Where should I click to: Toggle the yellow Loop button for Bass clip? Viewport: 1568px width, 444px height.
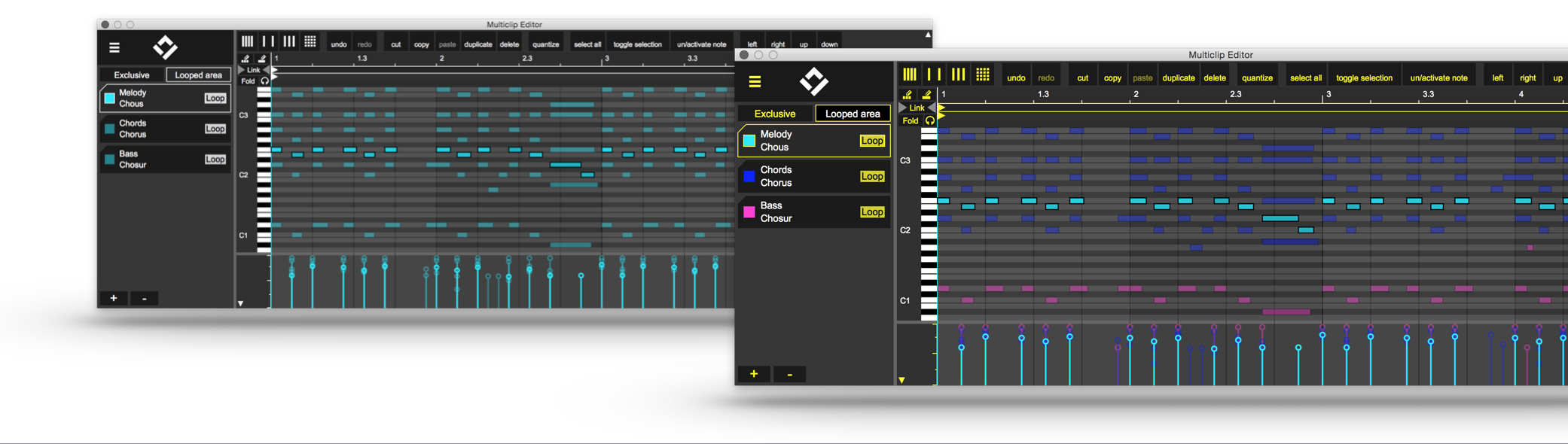[x=871, y=212]
